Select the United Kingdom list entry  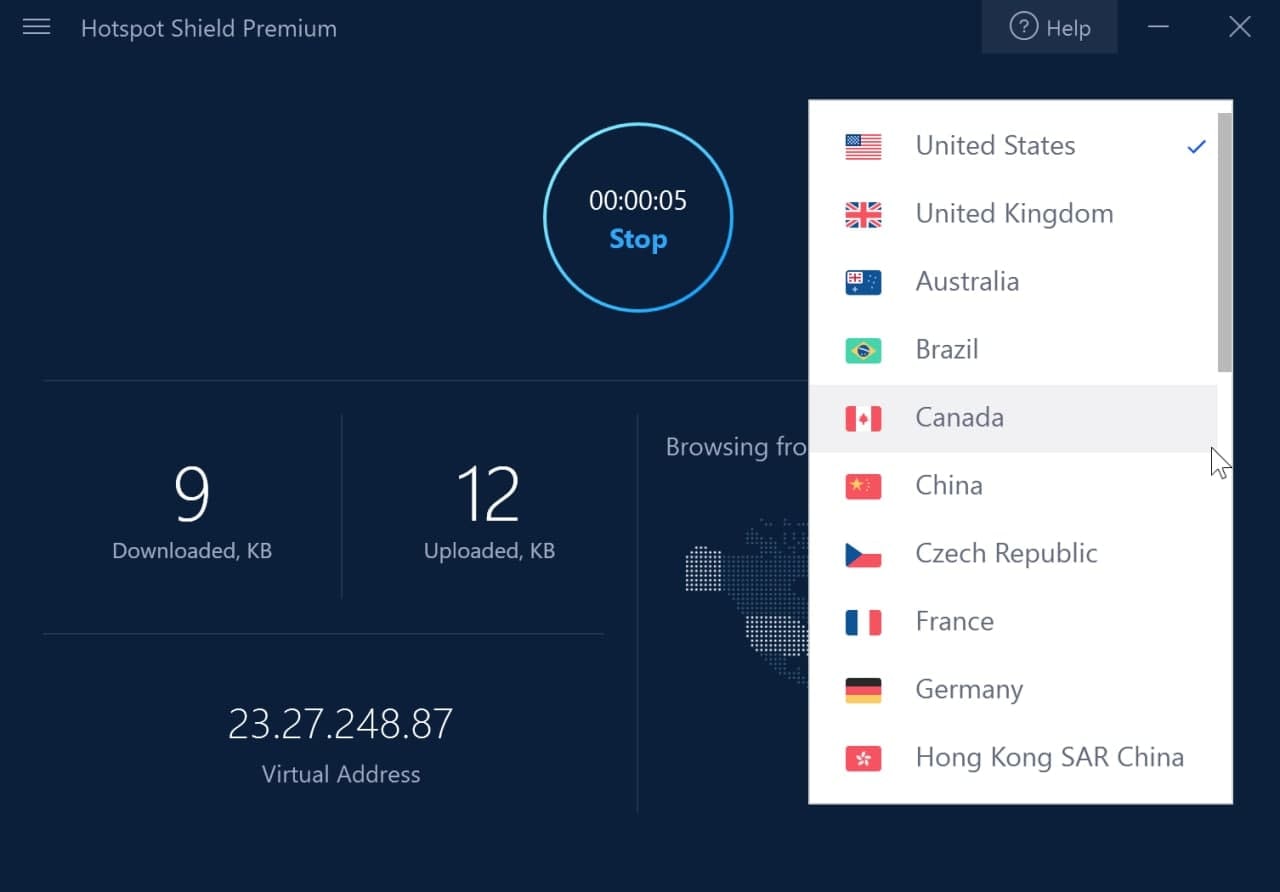pyautogui.click(x=1014, y=214)
